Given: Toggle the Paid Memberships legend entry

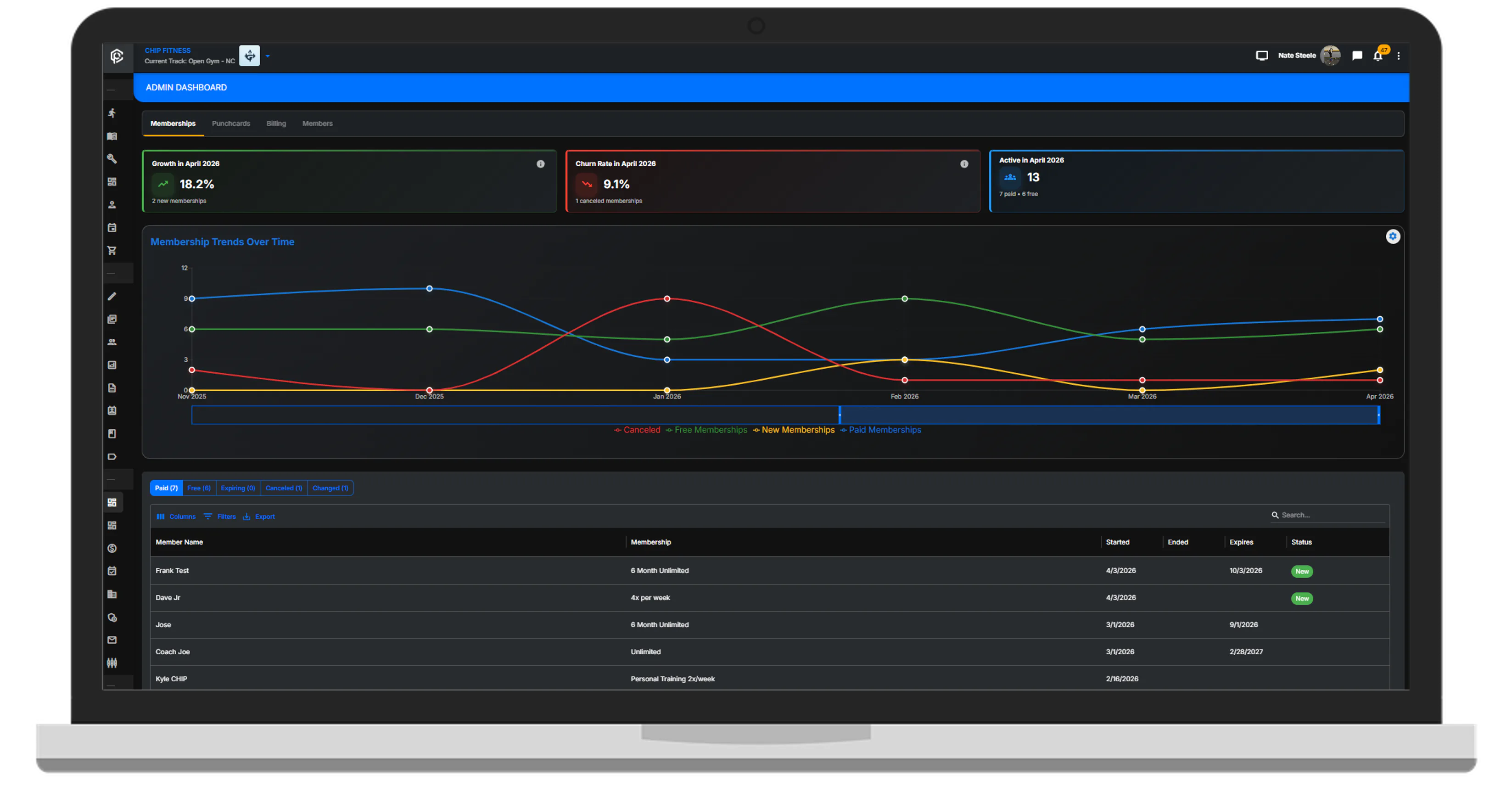Looking at the screenshot, I should [x=880, y=430].
